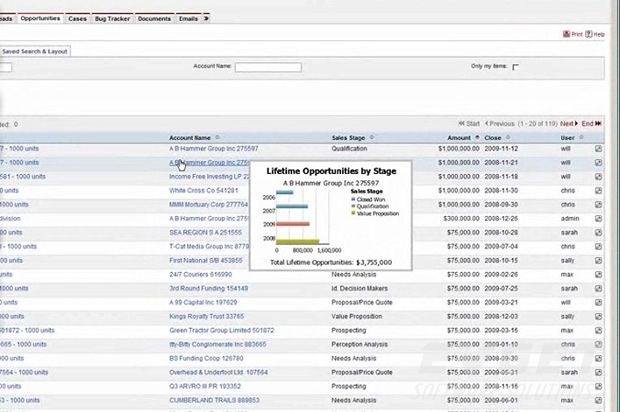Enable the Only my items checkbox
This screenshot has height=412, width=620.
click(x=516, y=67)
